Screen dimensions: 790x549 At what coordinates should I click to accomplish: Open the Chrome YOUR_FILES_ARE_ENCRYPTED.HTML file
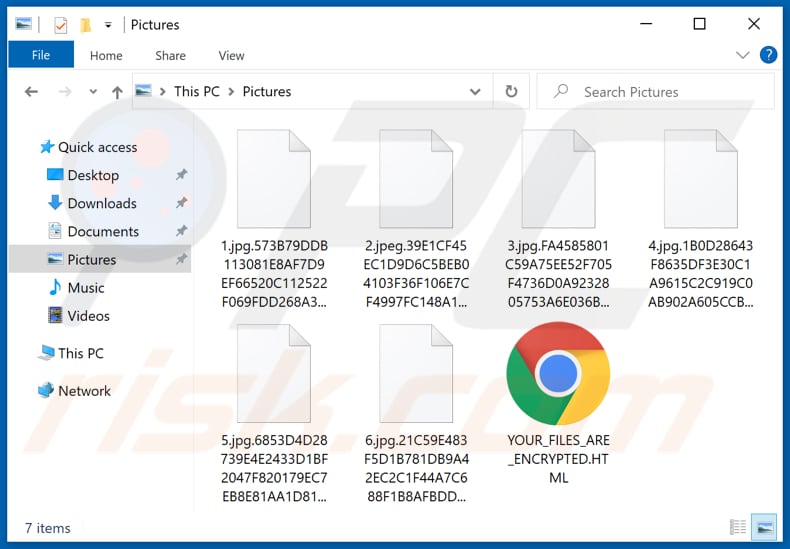coord(558,375)
